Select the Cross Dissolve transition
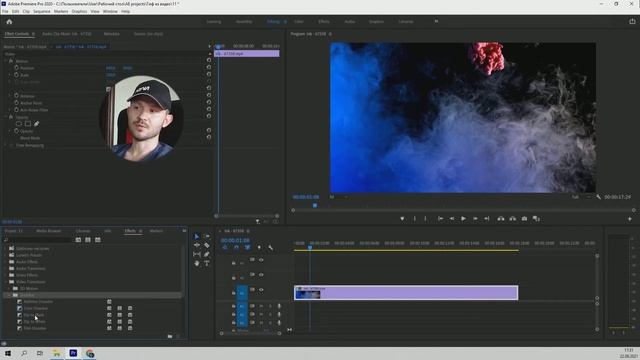Screen dimensions: 640x360 [36, 308]
